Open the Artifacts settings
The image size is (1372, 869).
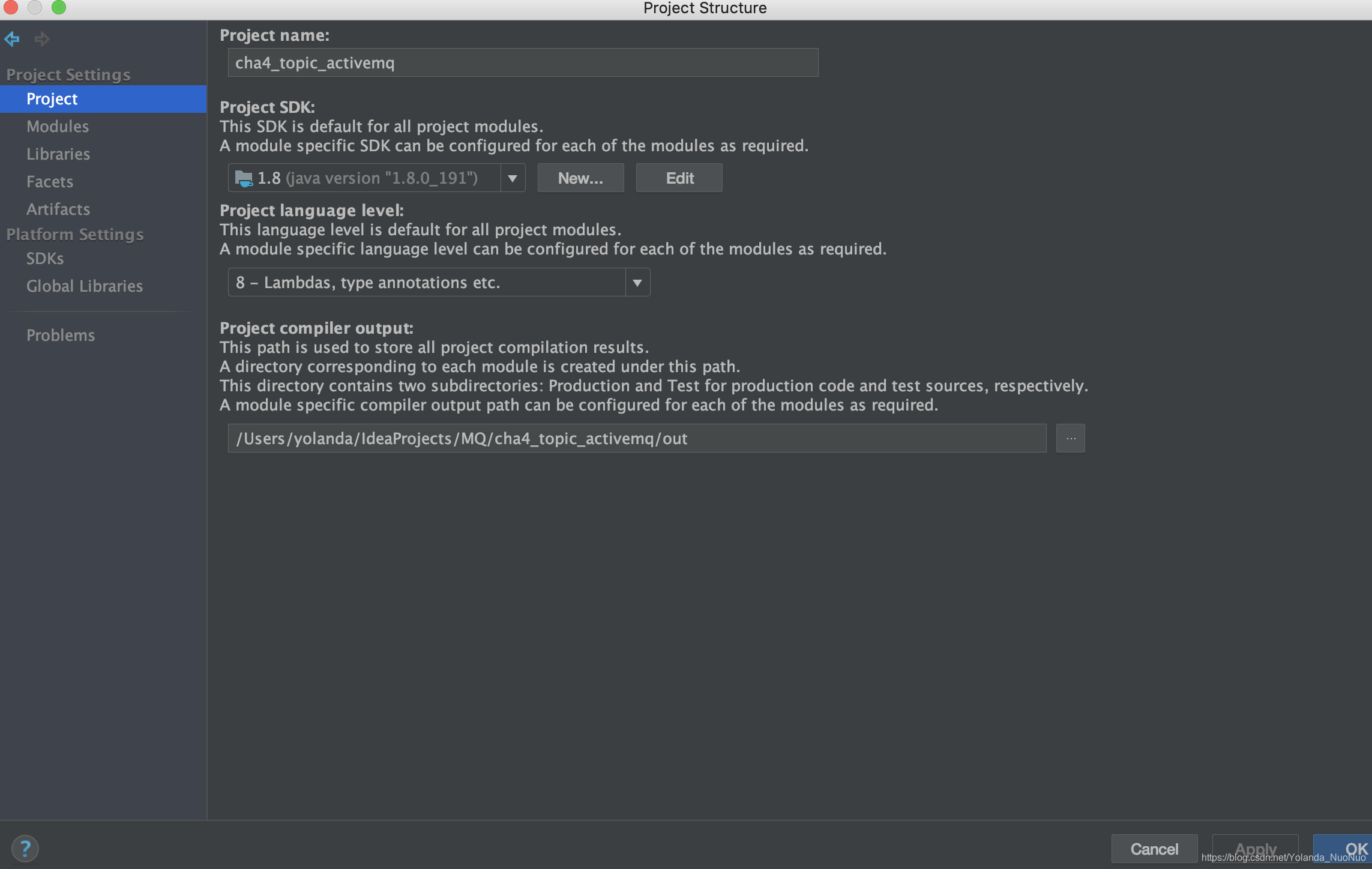coord(58,209)
